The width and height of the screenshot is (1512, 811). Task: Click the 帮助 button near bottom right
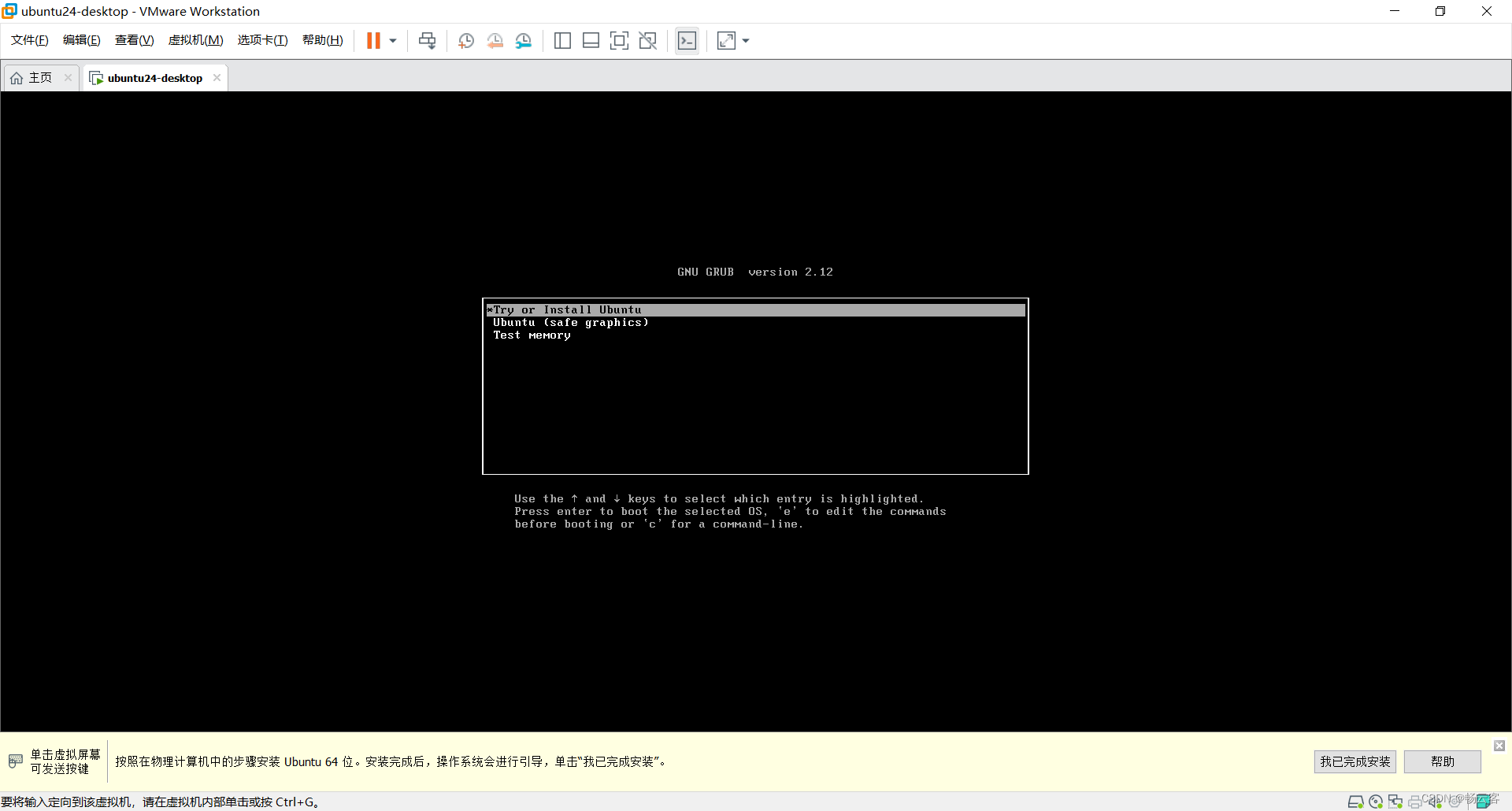[1442, 761]
